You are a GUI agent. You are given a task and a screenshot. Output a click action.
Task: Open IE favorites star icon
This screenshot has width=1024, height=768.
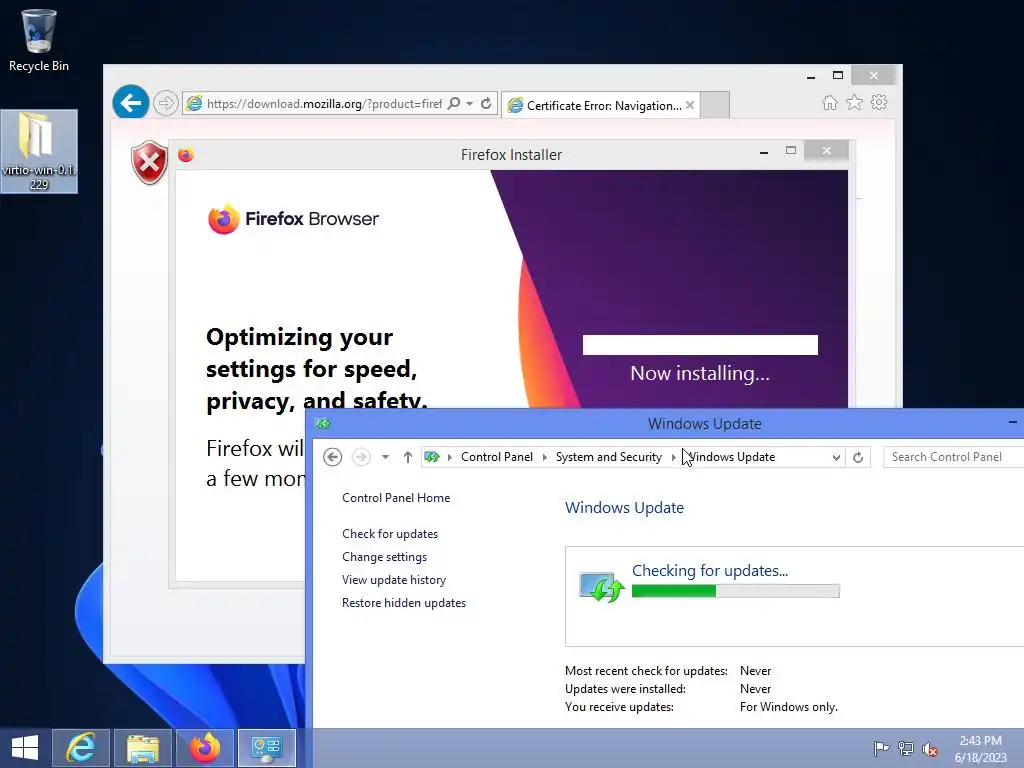(x=854, y=103)
